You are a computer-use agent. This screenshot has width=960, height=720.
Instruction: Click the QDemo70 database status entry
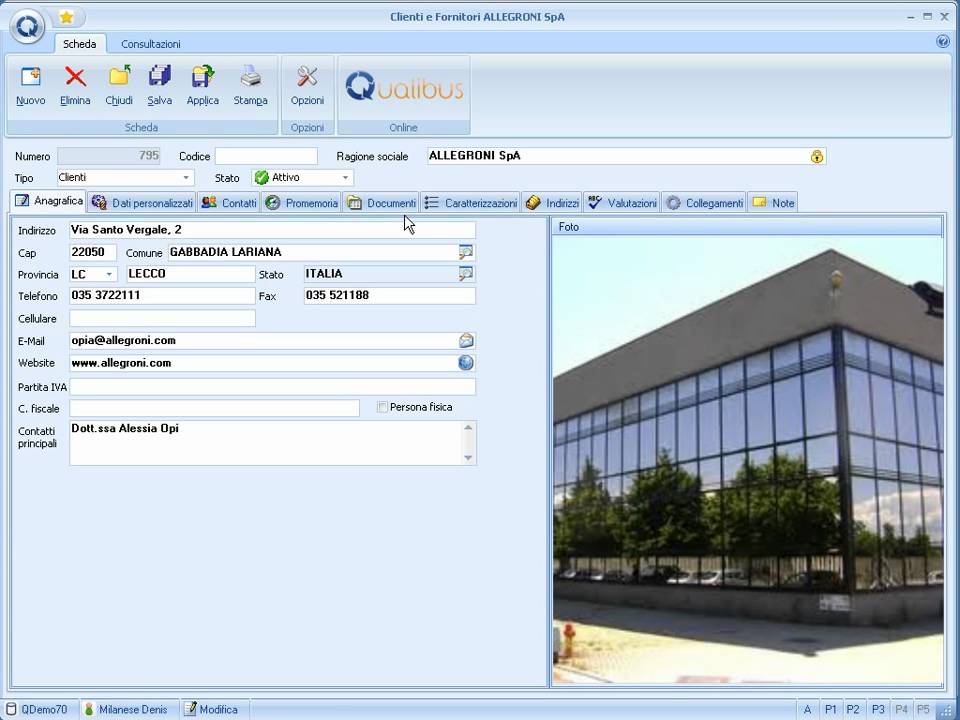point(38,709)
